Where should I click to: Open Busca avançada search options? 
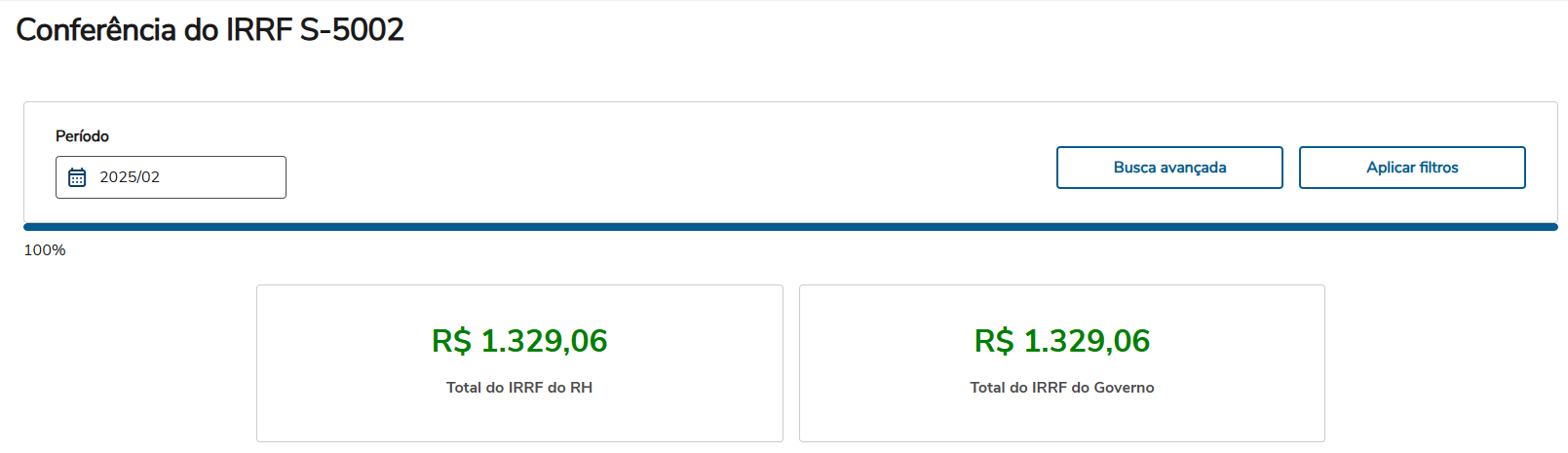pos(1169,168)
